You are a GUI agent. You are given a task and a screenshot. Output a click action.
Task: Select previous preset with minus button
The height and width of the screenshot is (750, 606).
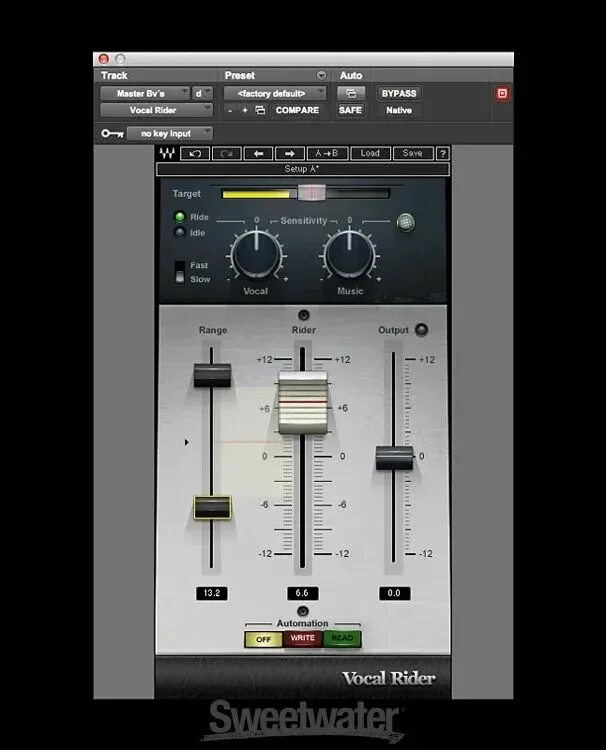[230, 110]
